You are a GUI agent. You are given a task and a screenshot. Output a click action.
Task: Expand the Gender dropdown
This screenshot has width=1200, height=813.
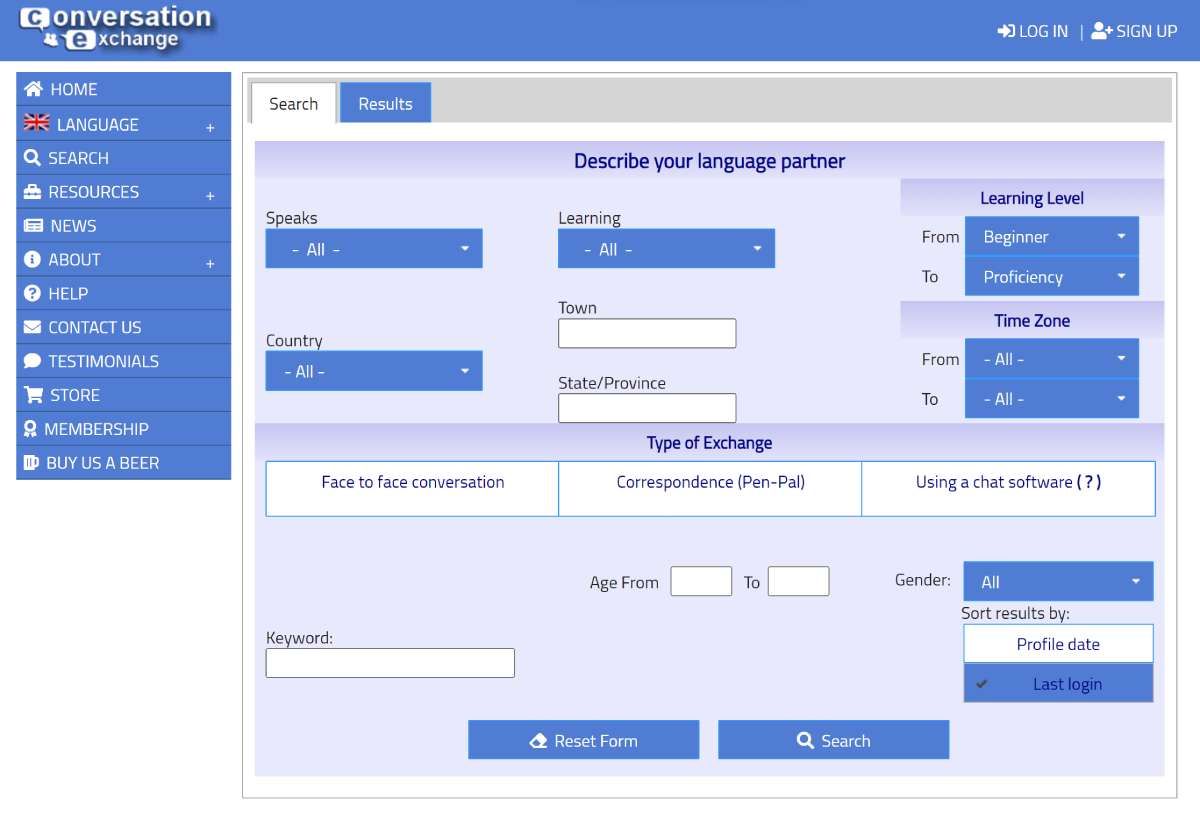coord(1058,582)
